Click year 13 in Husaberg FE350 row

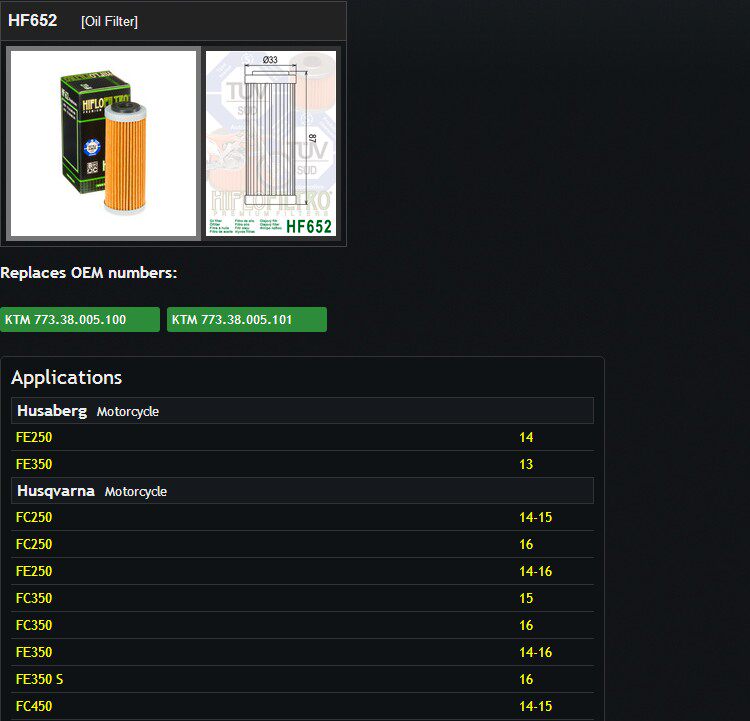(x=526, y=464)
